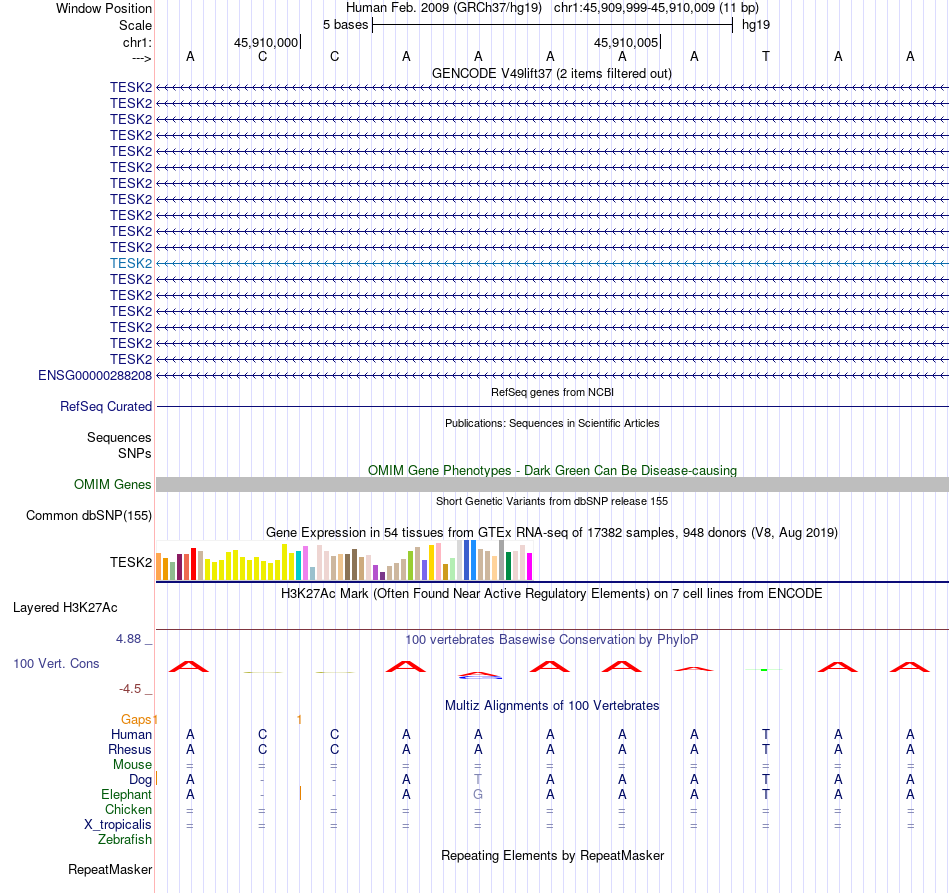The width and height of the screenshot is (950, 893).
Task: Click the TESK2 label beside the GTEx bar chart
Action: 131,562
